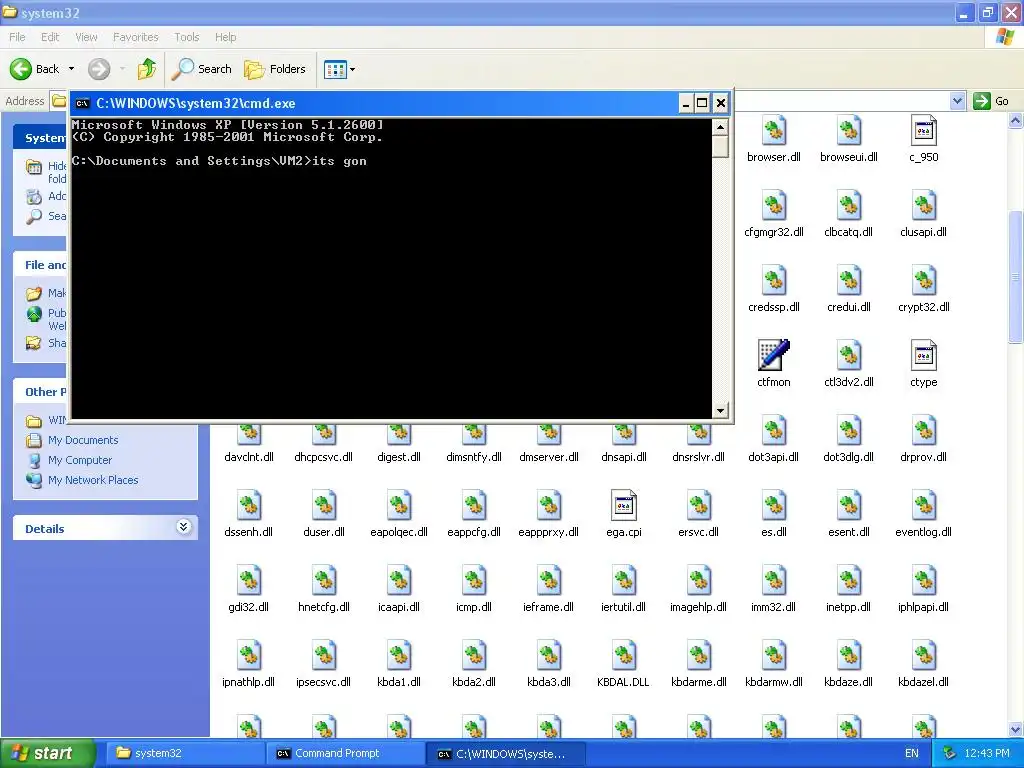The height and width of the screenshot is (768, 1024).
Task: Click the EN language indicator
Action: pos(912,753)
